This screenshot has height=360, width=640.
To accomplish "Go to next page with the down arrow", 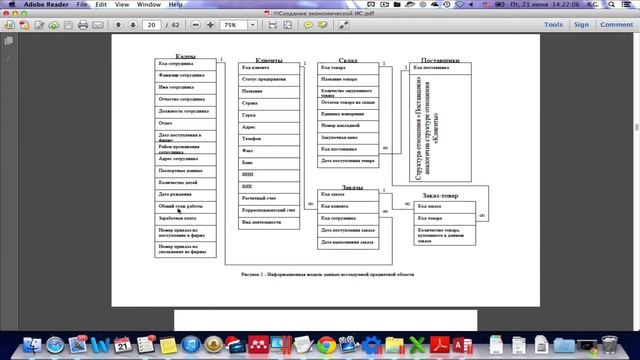I will (133, 25).
